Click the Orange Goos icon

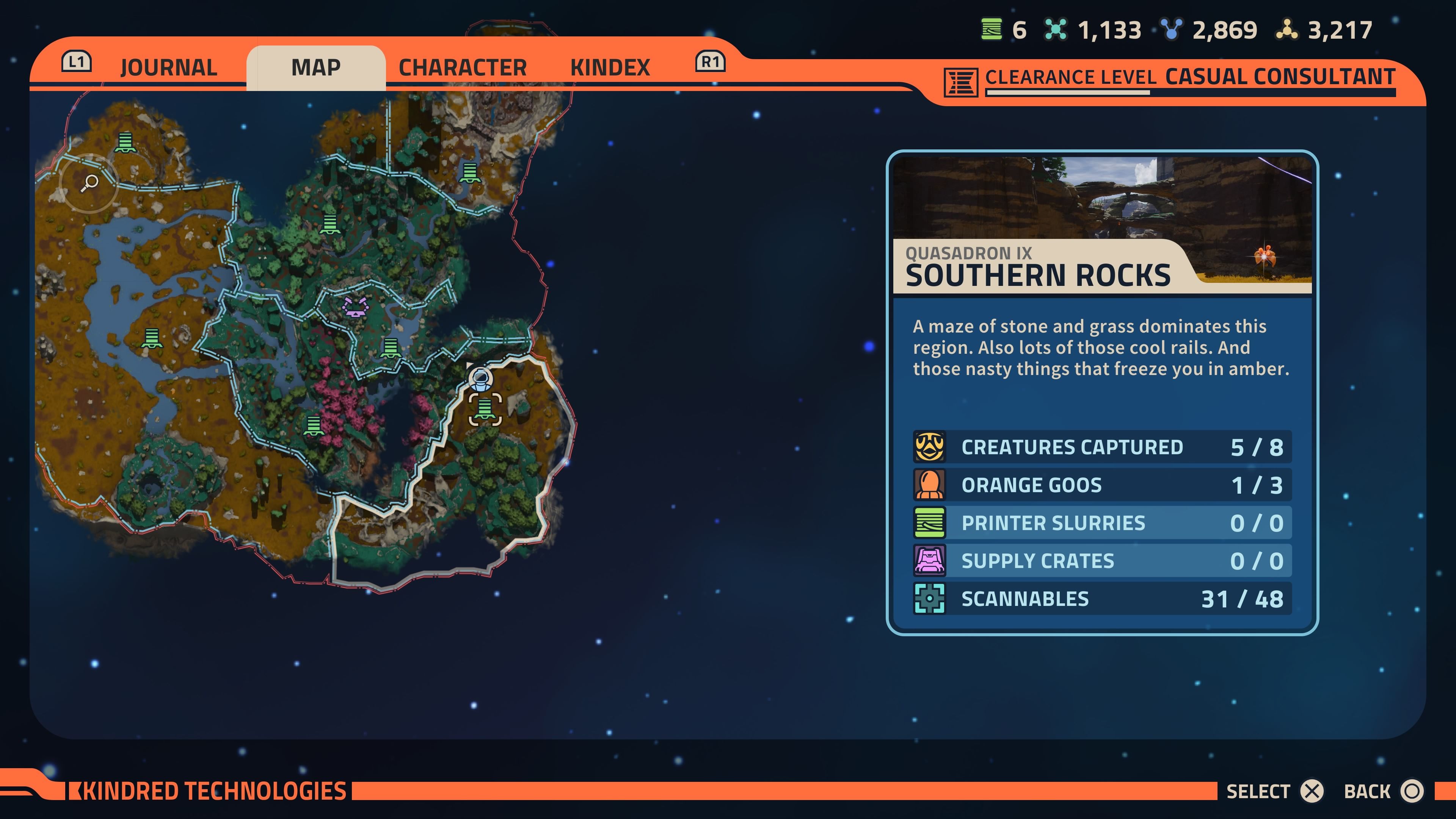point(929,485)
